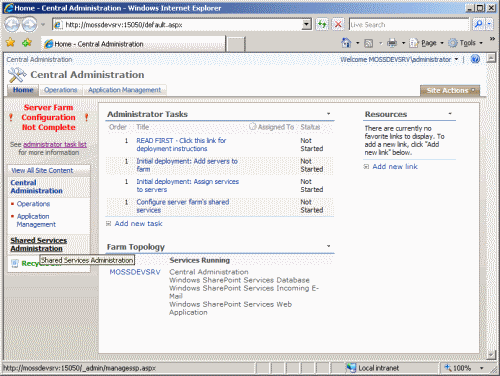This screenshot has height=376, width=500.
Task: Expand the Home button dropdown arrow
Action: click(357, 43)
